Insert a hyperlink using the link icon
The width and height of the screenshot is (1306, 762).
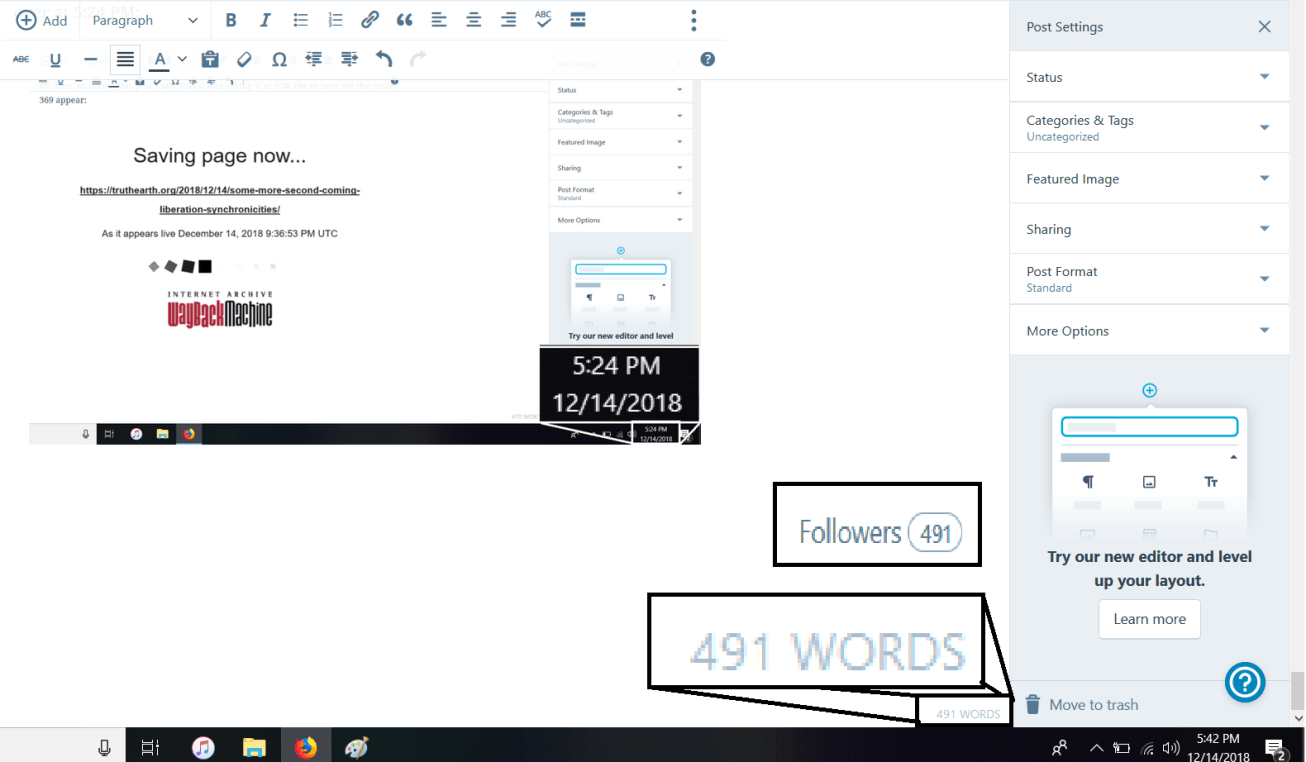370,19
